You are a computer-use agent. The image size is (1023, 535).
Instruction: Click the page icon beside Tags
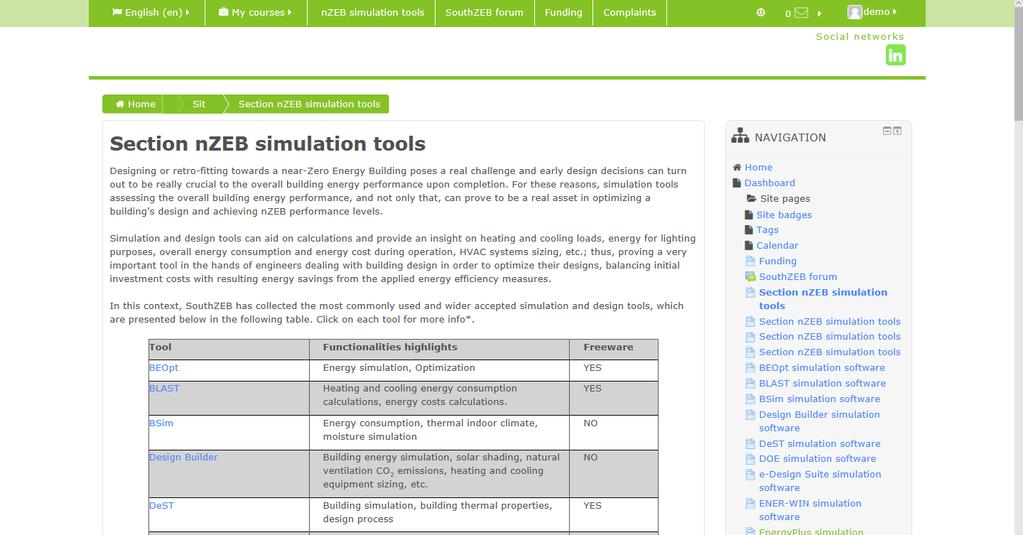[749, 230]
